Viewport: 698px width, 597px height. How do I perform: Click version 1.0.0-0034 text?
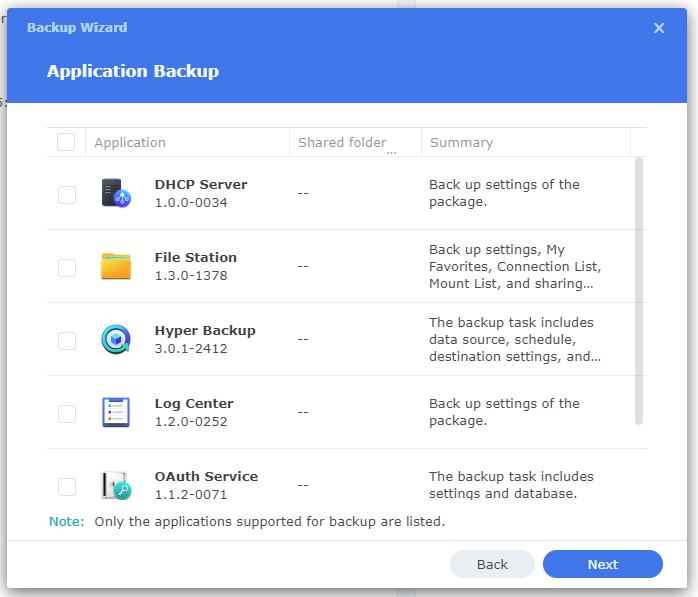click(x=191, y=203)
